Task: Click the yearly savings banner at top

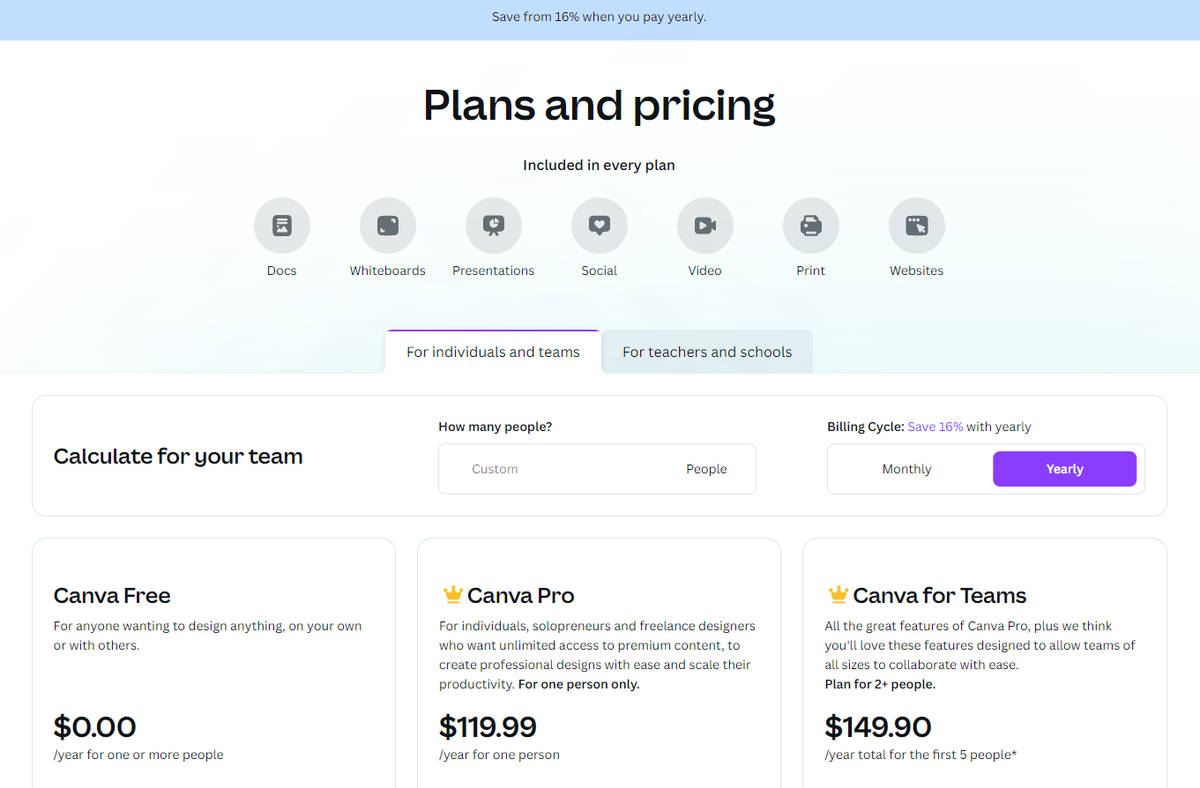Action: [x=599, y=17]
